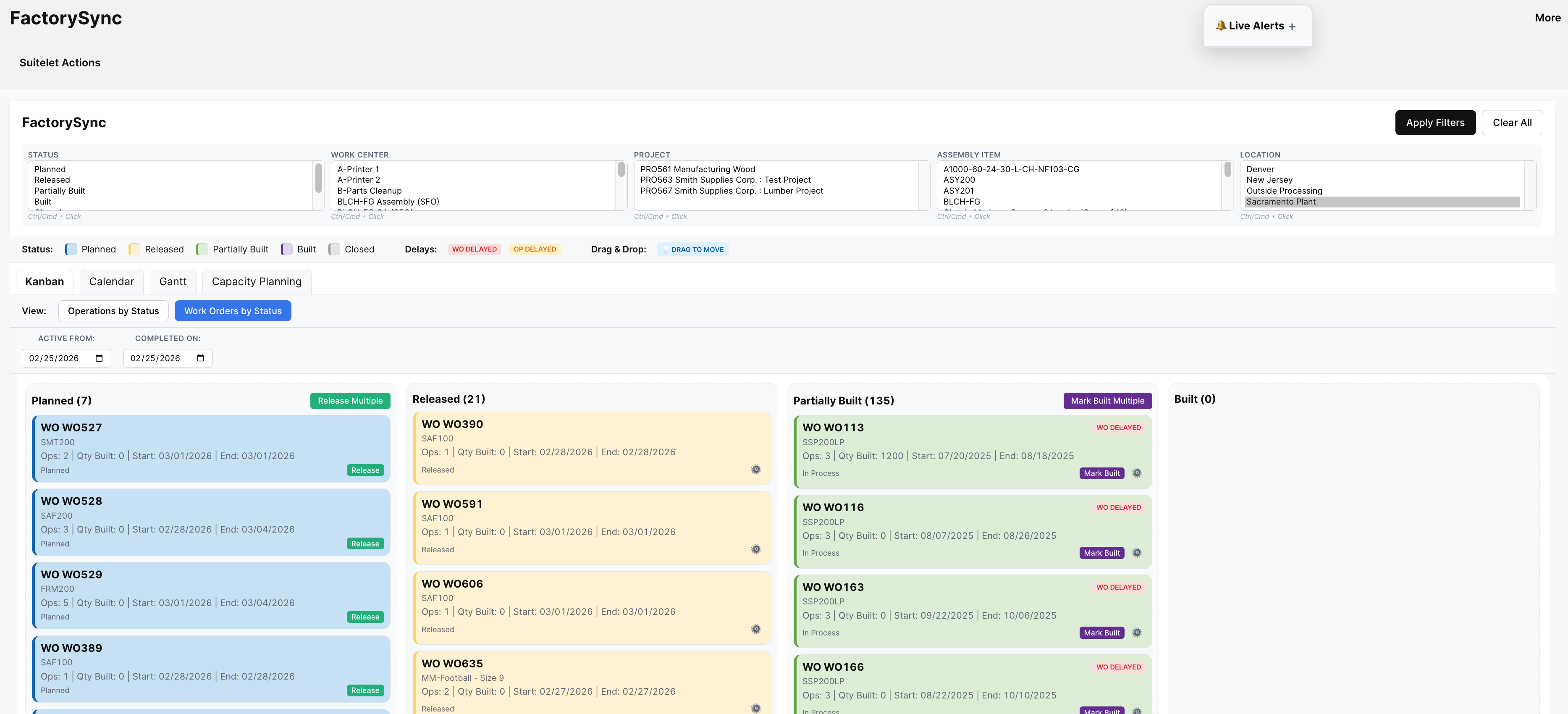This screenshot has height=714, width=1568.
Task: Open settings gear on WO390 card
Action: (x=756, y=469)
